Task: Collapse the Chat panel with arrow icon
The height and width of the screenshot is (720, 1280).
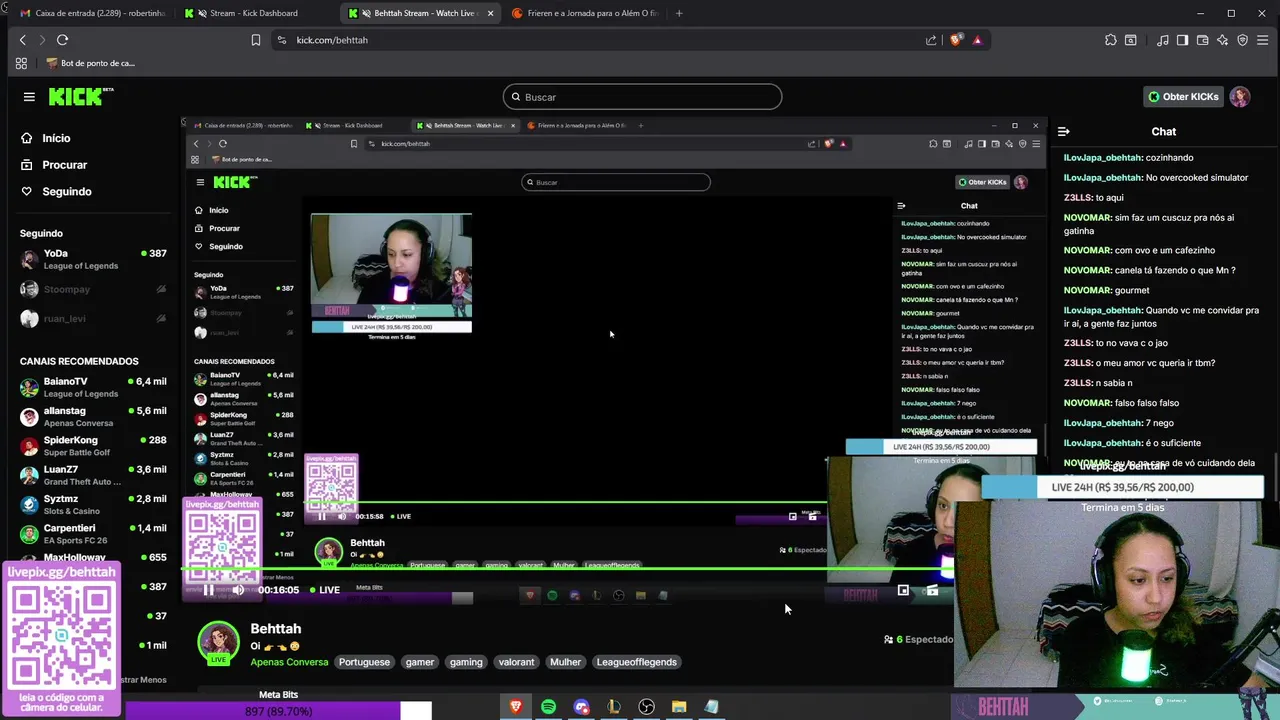Action: pyautogui.click(x=1063, y=131)
